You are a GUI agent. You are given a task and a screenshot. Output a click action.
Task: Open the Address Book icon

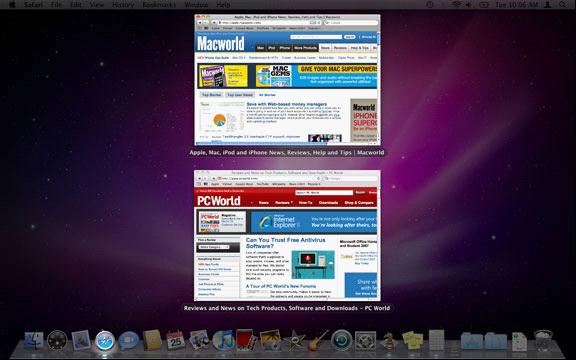(x=152, y=340)
